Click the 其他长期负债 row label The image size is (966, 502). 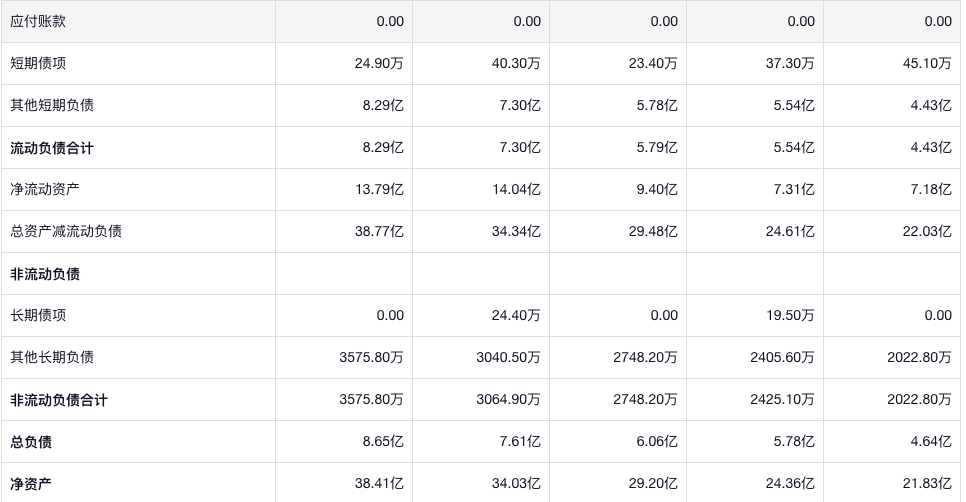(x=52, y=357)
